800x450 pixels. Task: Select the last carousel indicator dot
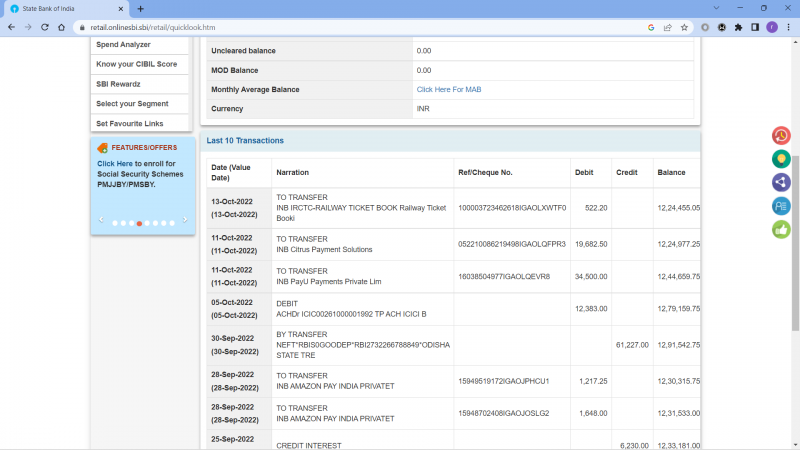click(172, 223)
